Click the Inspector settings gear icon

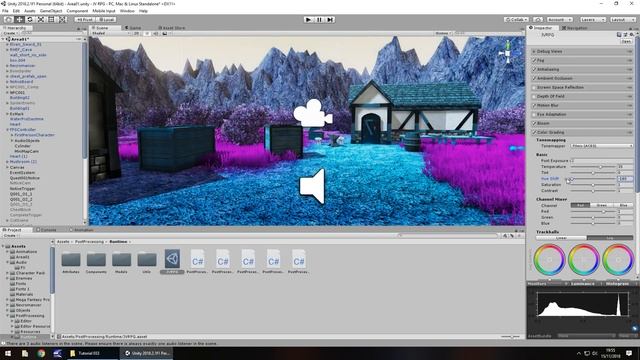point(631,35)
